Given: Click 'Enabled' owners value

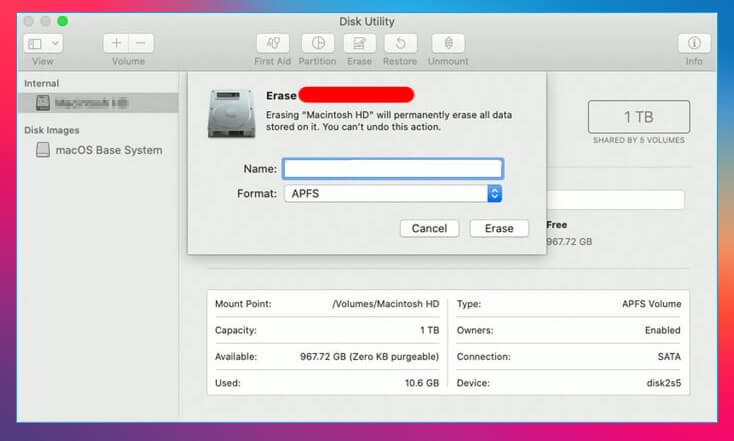Looking at the screenshot, I should 662,330.
